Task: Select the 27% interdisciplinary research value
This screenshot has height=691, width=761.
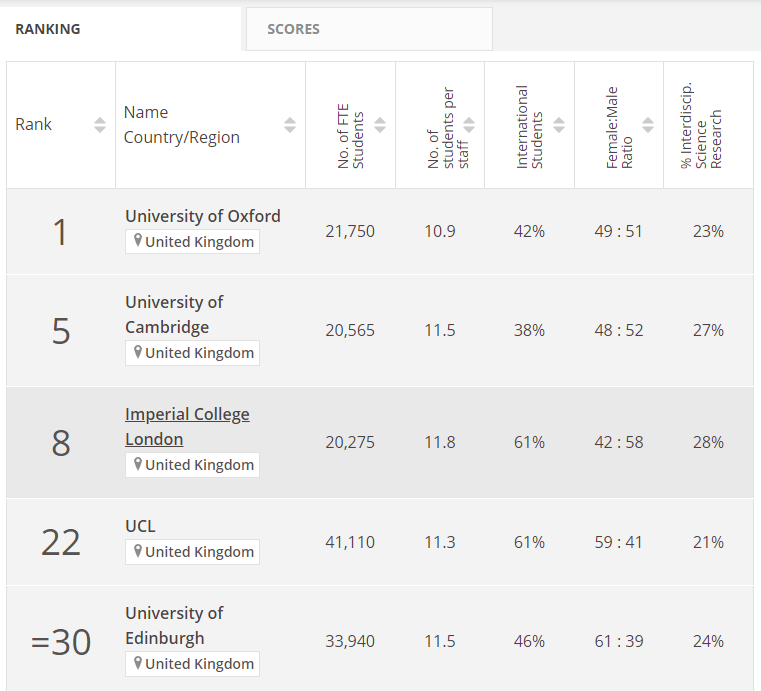Action: (x=708, y=330)
